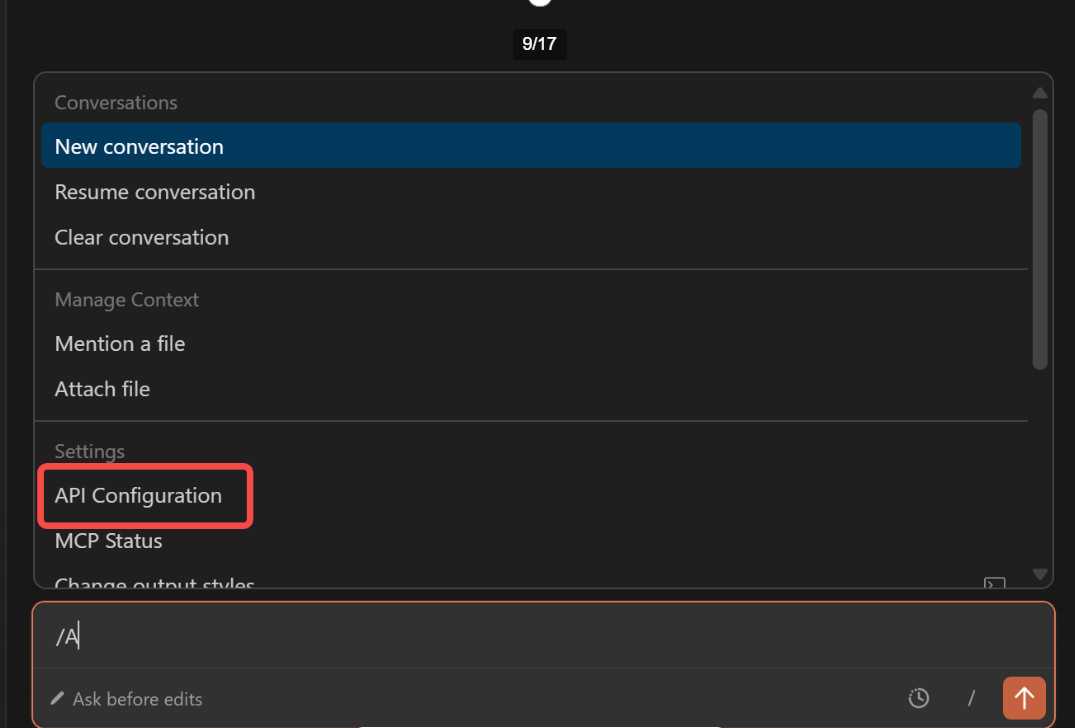The image size is (1075, 728).
Task: Click the command menu scrollbar thumb
Action: click(1040, 240)
